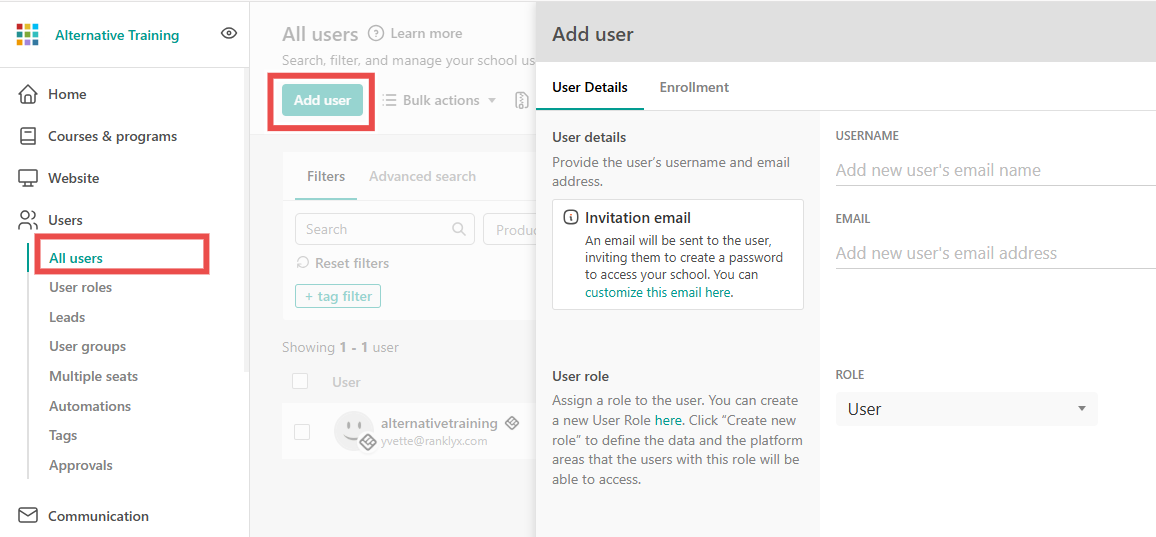Viewport: 1156px width, 537px height.
Task: Open Home in the sidebar
Action: 67,94
